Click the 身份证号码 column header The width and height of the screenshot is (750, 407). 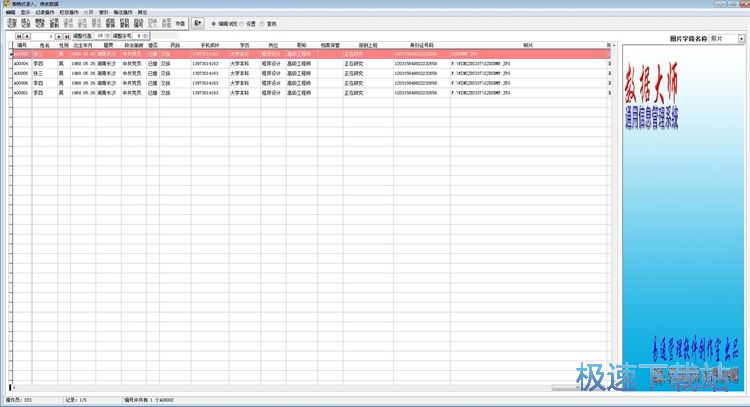click(421, 45)
